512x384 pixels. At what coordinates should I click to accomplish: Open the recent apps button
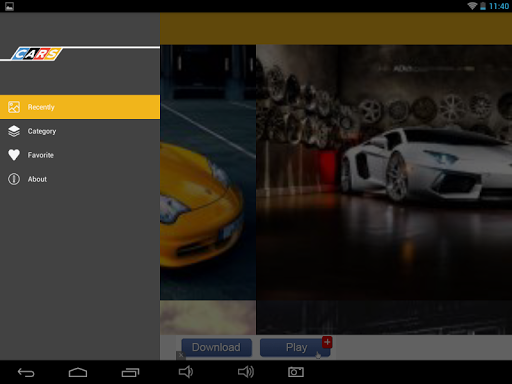tap(130, 372)
